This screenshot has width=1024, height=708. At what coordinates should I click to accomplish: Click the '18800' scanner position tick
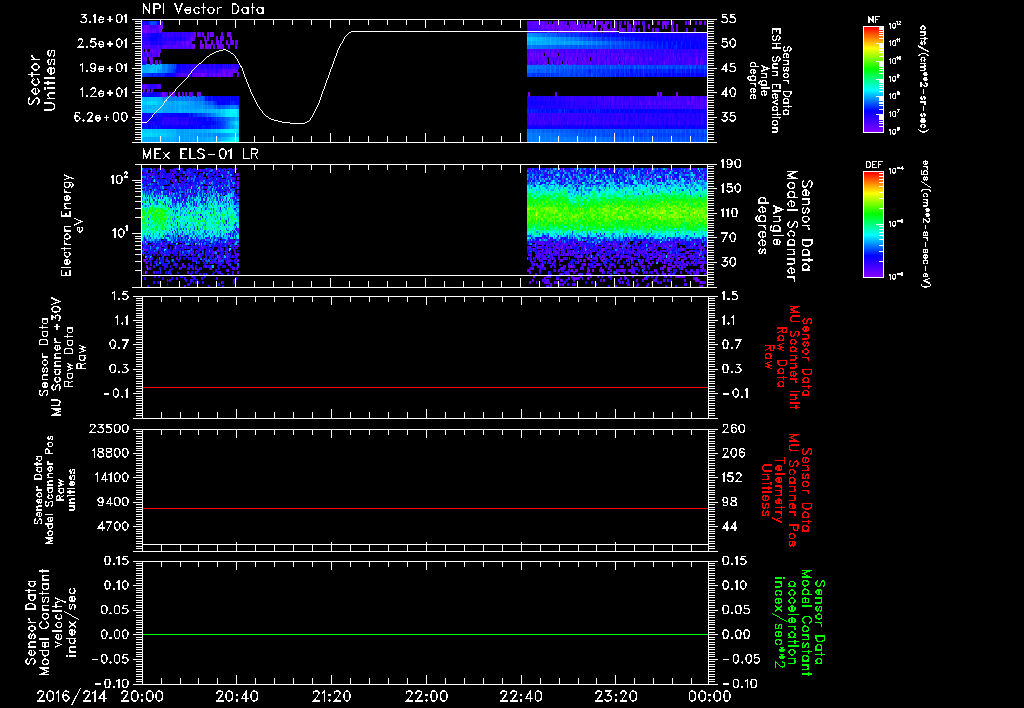[110, 453]
